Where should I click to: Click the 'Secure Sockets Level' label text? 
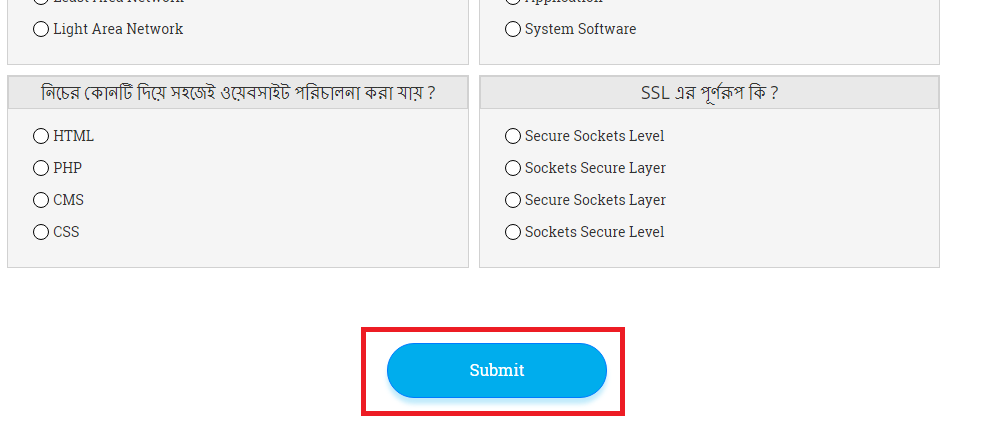[594, 136]
